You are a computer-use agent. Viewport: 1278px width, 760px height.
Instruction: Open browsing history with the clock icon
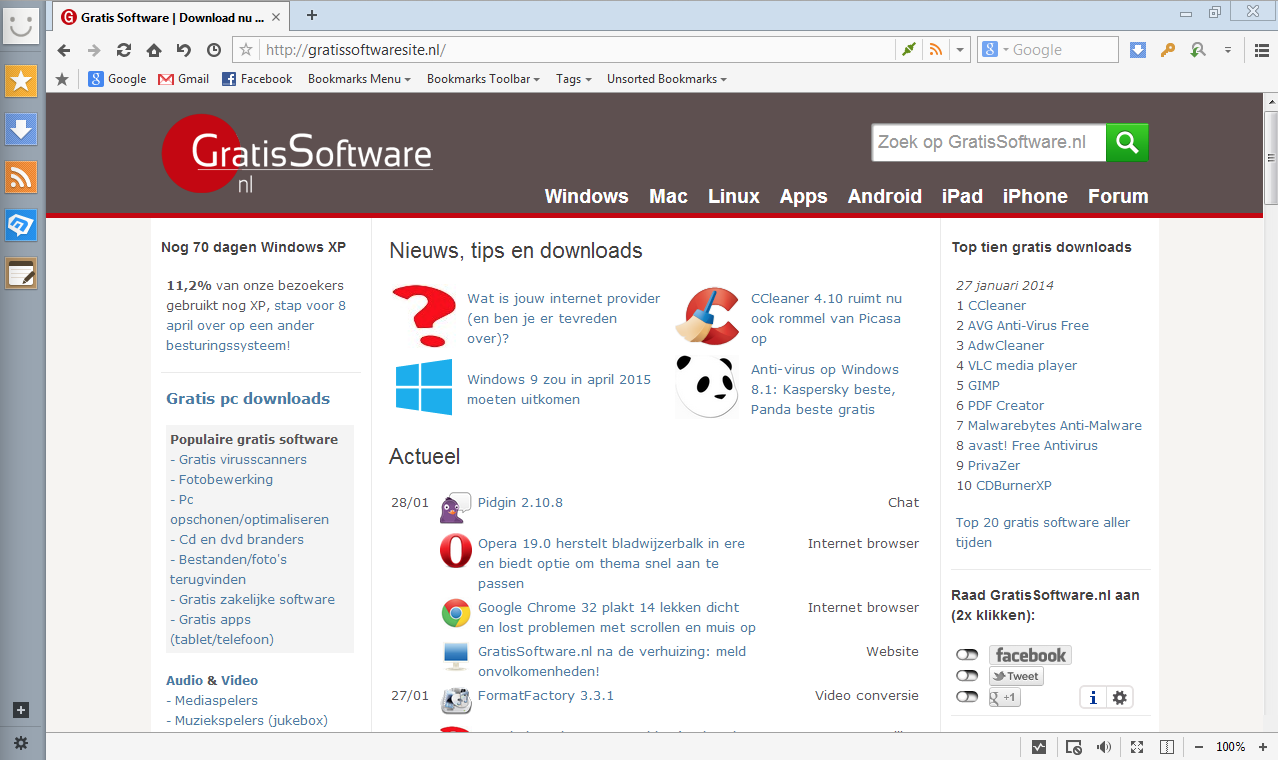(214, 50)
